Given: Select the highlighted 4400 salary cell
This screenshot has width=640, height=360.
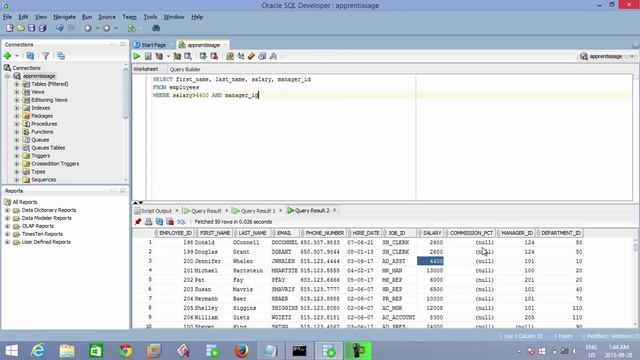Looking at the screenshot, I should [x=430, y=261].
